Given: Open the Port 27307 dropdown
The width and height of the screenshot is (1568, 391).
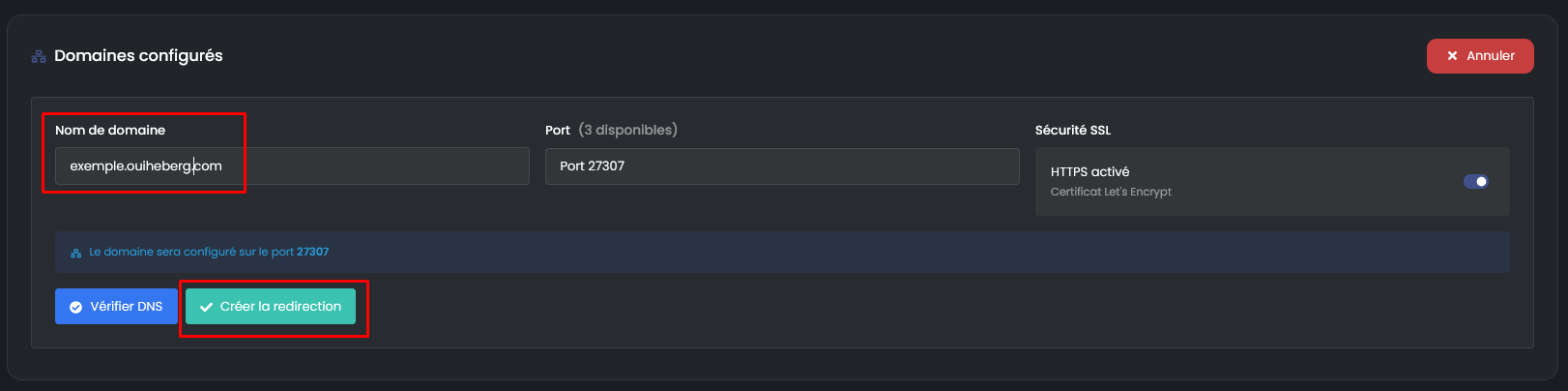Looking at the screenshot, I should pos(781,166).
